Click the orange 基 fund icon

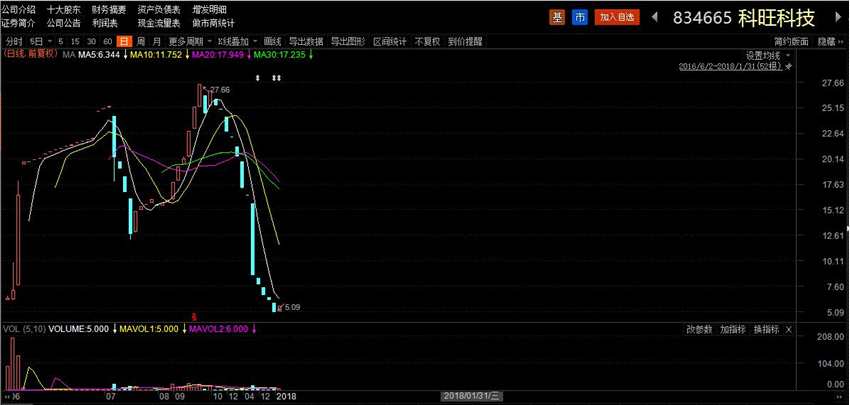point(557,17)
